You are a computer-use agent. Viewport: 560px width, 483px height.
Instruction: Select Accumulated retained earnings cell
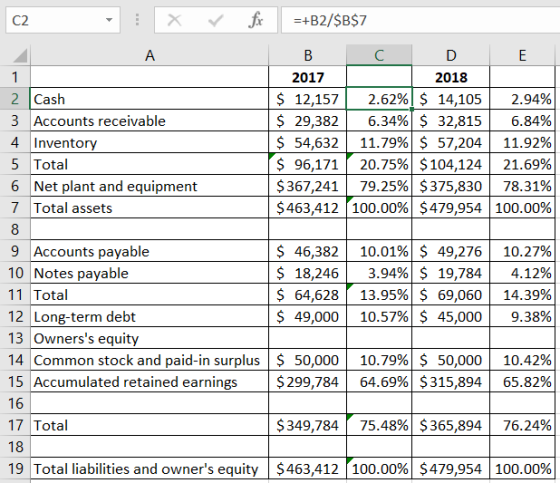[x=149, y=382]
